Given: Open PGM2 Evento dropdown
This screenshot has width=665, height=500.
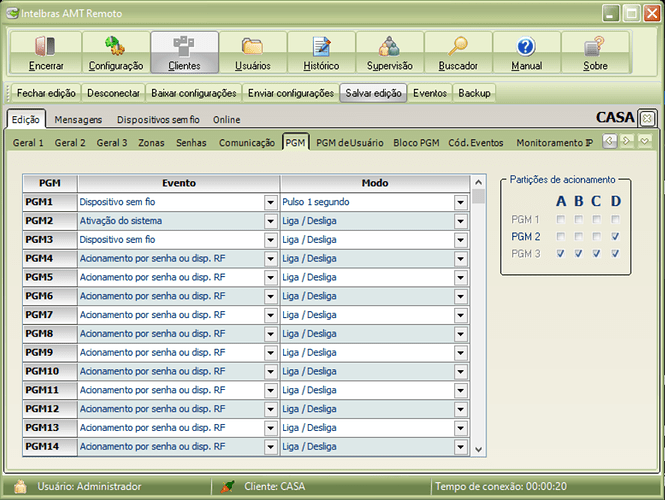Looking at the screenshot, I should 271,221.
